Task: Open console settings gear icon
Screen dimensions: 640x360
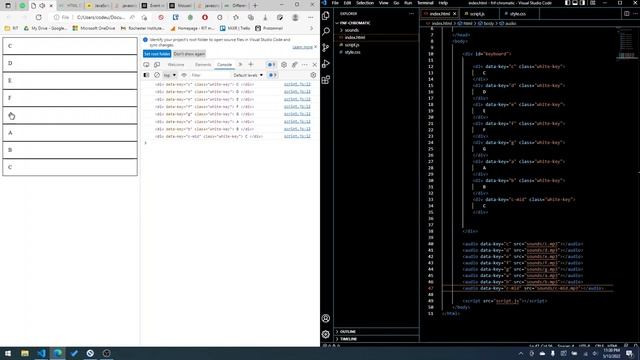Action: [313, 75]
